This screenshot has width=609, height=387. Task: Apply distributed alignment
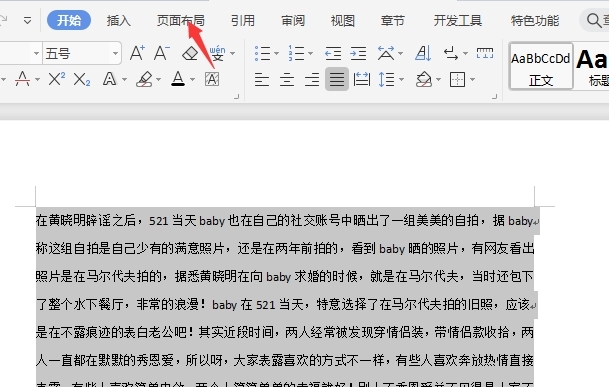pos(362,79)
